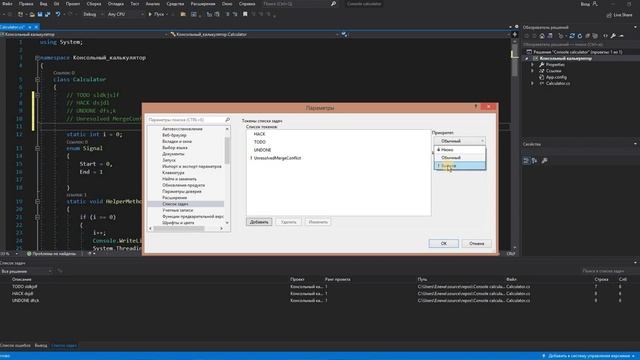Collapse the class Calculator code region
The width and height of the screenshot is (640, 360).
(x=37, y=80)
